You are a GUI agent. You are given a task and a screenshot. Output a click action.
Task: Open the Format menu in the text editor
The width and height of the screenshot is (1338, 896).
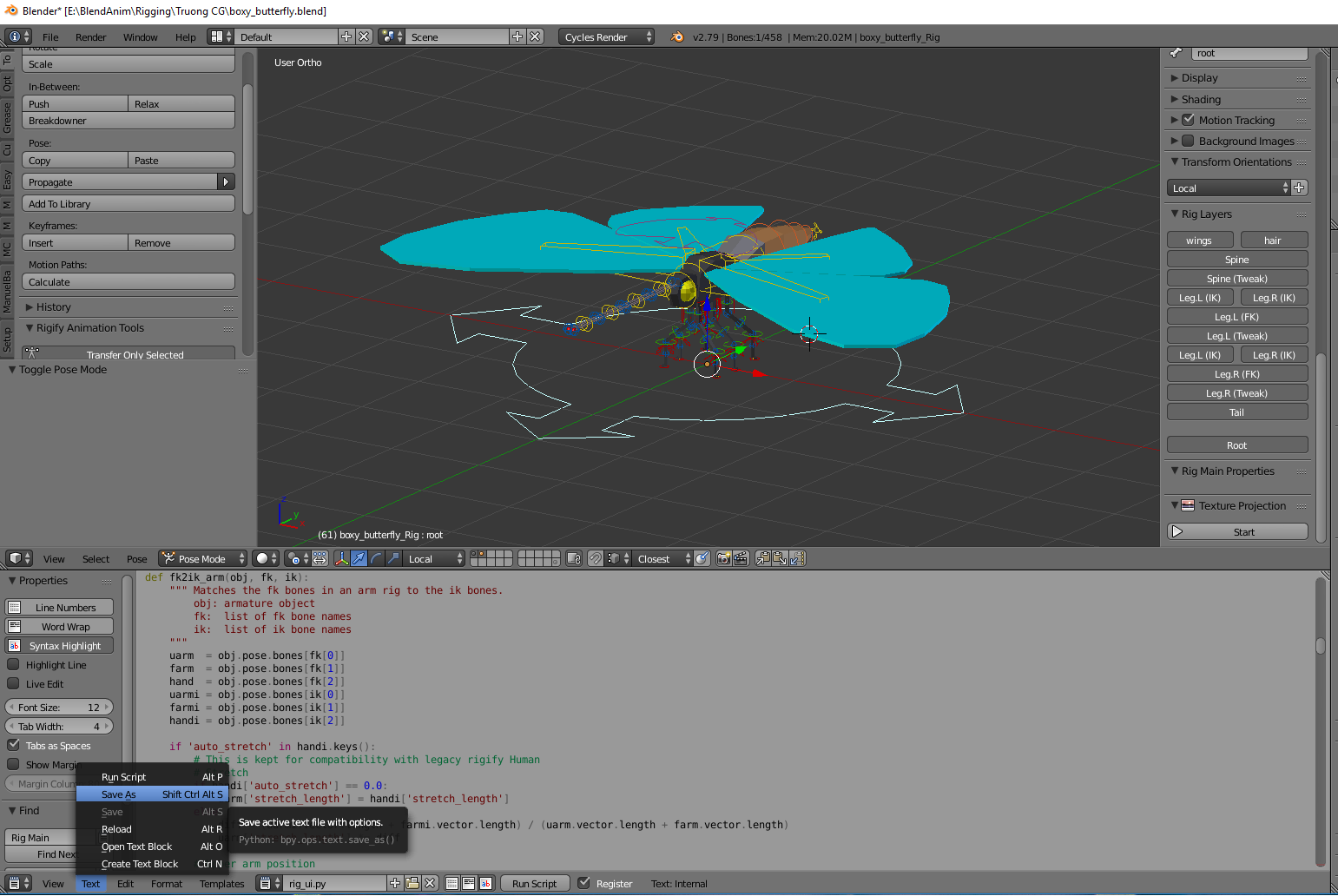pyautogui.click(x=167, y=883)
